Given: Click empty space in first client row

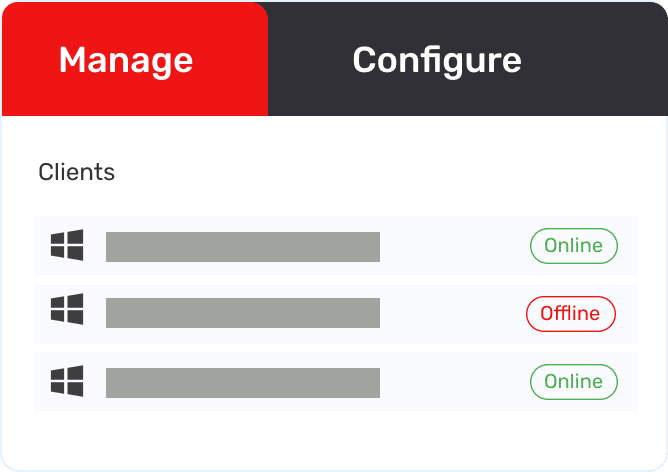Looking at the screenshot, I should point(455,246).
